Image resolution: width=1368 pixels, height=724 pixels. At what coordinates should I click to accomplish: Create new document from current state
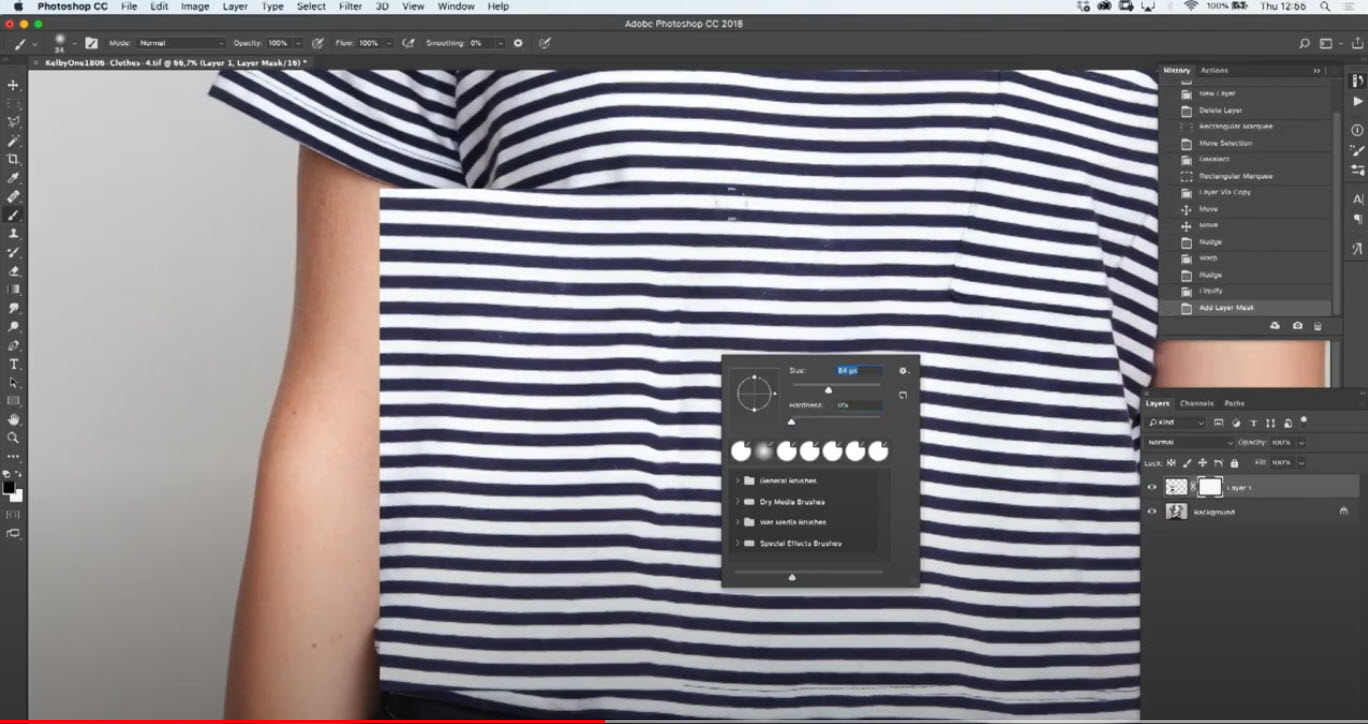coord(1275,326)
